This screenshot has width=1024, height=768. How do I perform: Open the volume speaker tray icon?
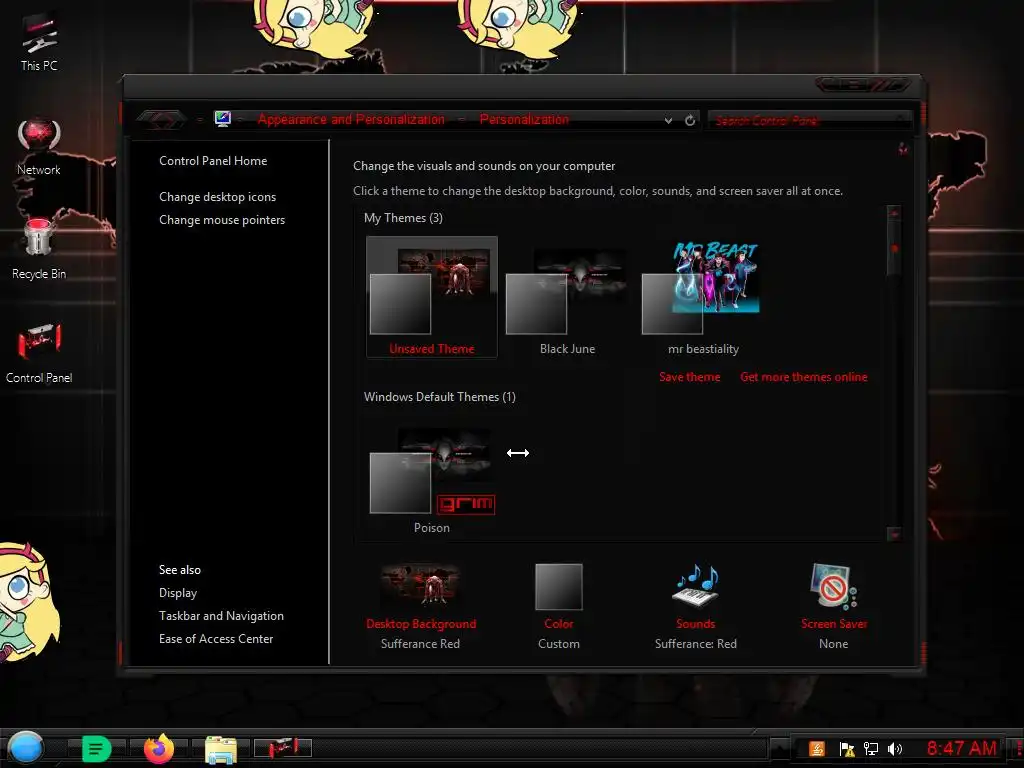point(895,748)
